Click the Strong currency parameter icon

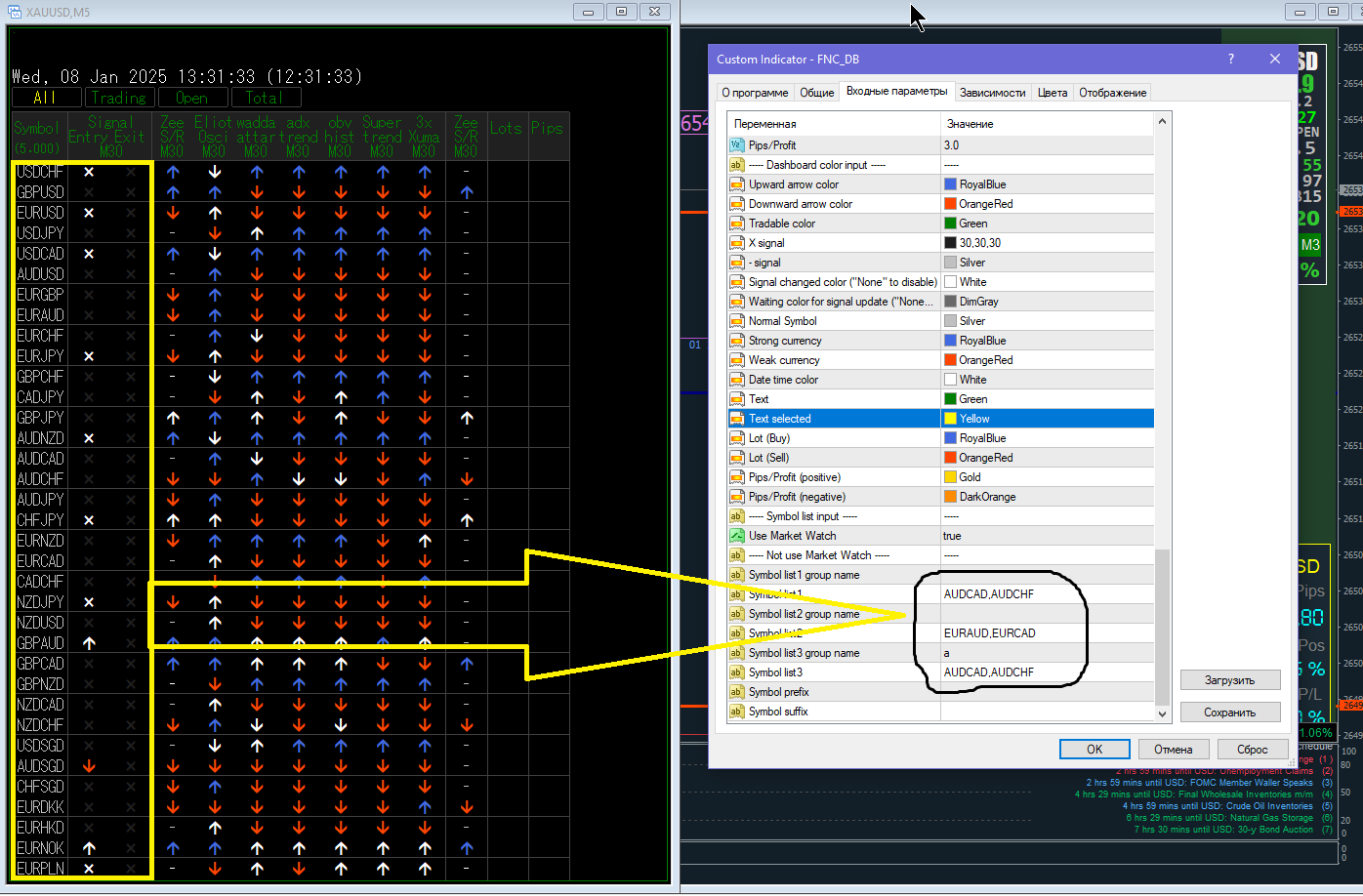(x=737, y=341)
